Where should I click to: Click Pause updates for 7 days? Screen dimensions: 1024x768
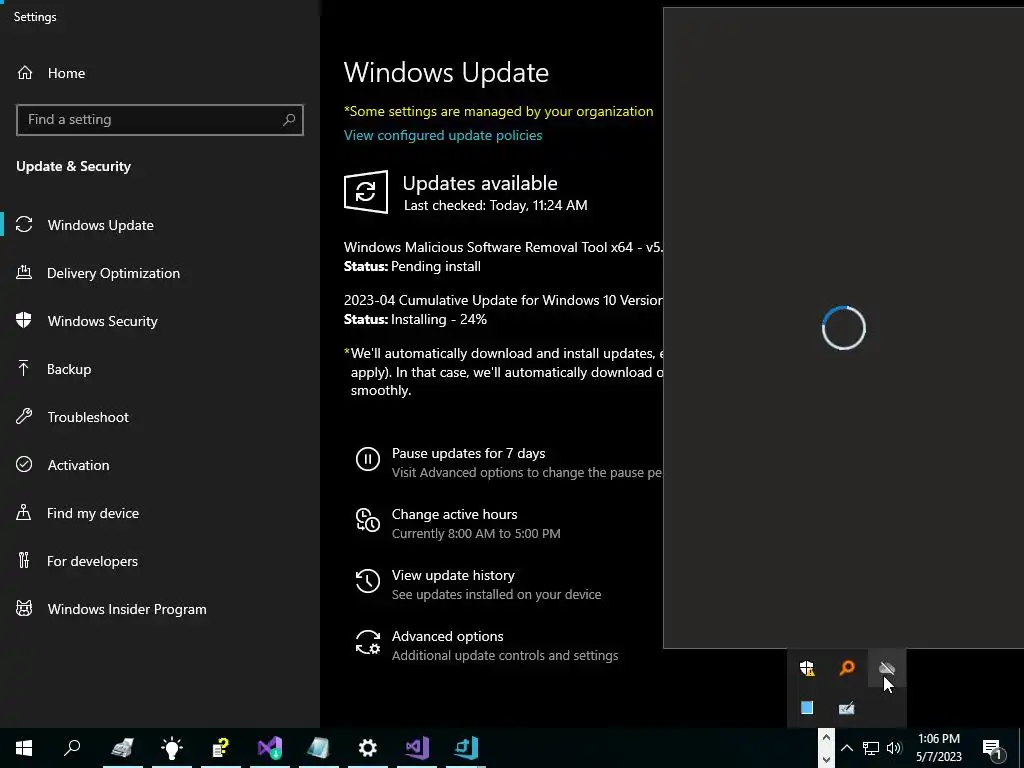point(468,453)
